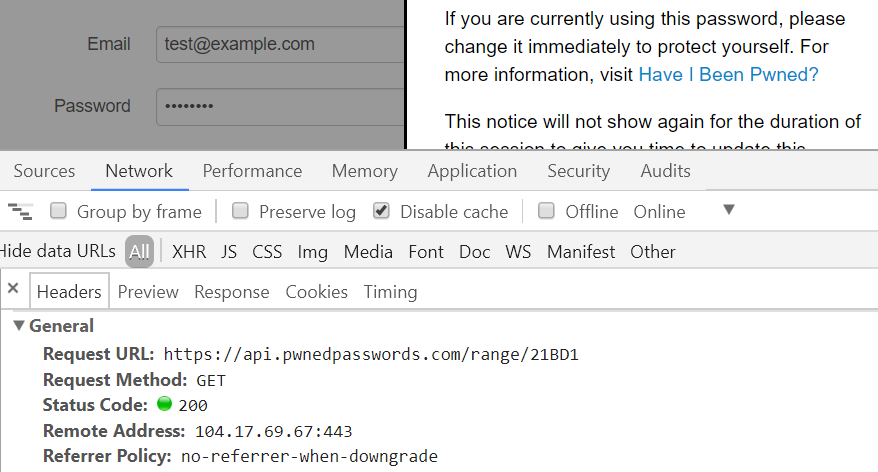Filter requests by Manifest
878x472 pixels.
coord(581,252)
